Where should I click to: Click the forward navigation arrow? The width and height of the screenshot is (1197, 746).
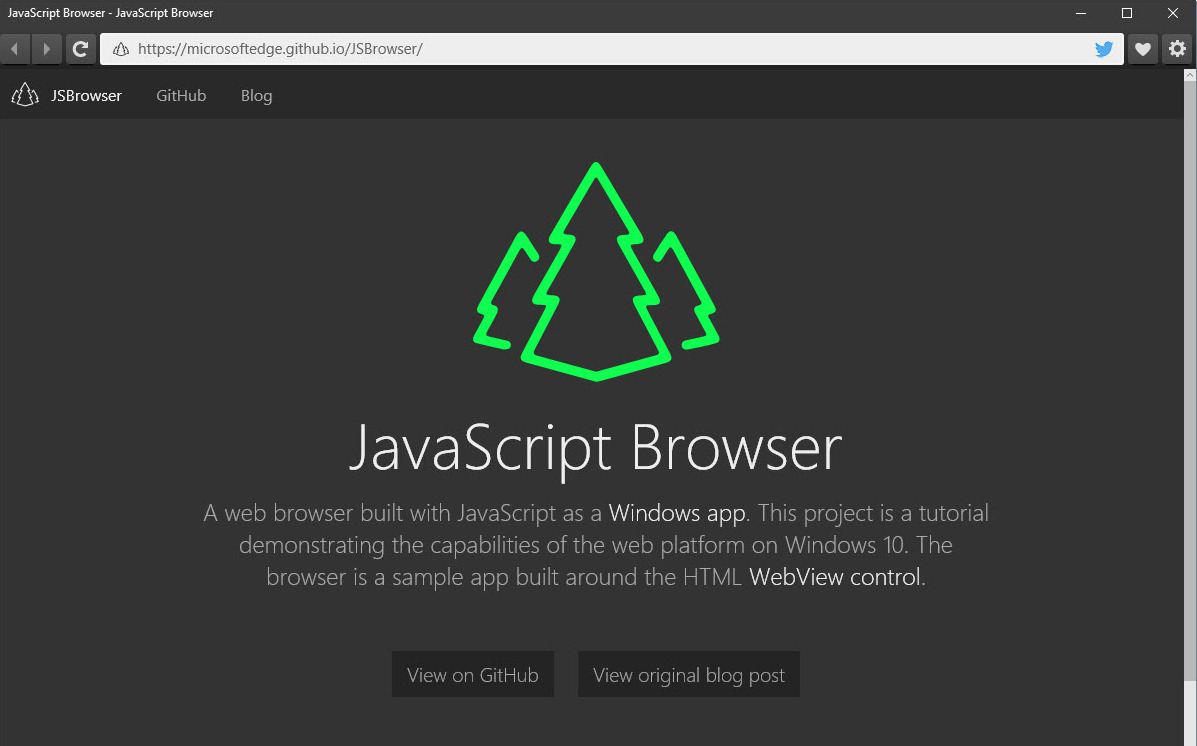(x=47, y=48)
